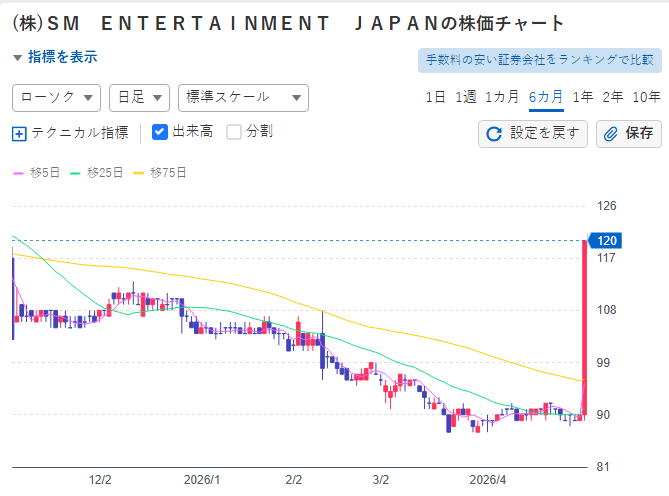The height and width of the screenshot is (496, 669).
Task: Select the 1日 period tab
Action: (435, 97)
